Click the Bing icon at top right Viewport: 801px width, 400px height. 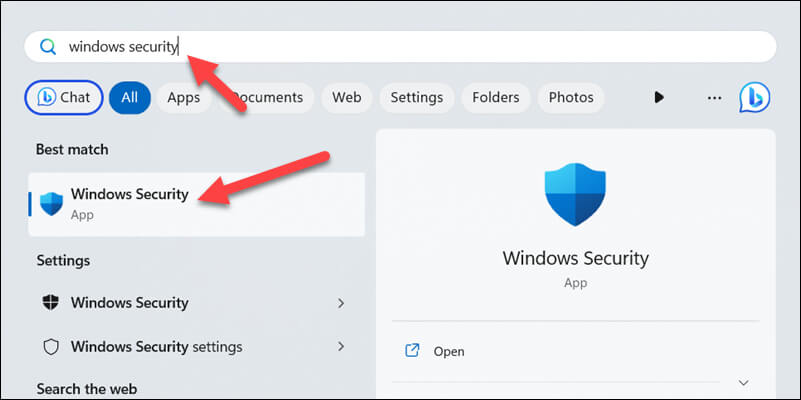point(754,97)
